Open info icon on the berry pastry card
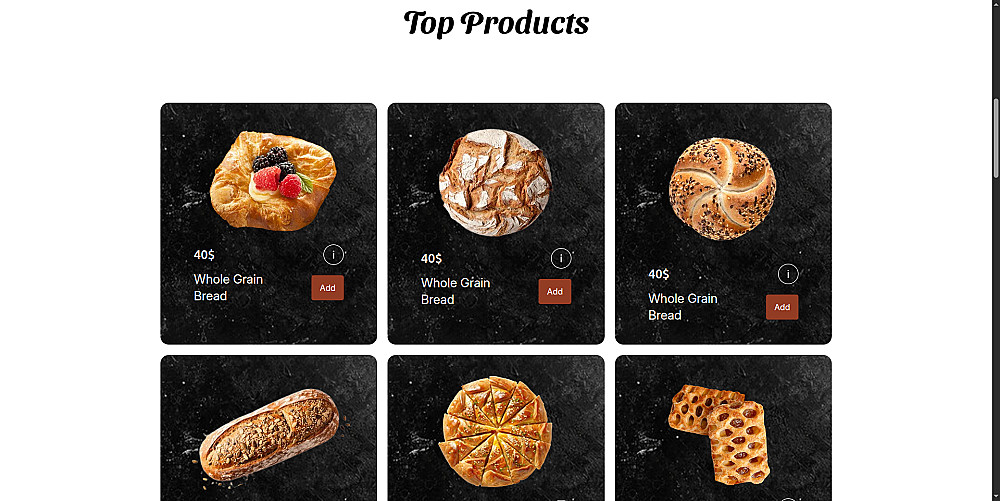Screen dimensions: 1000x501 (334, 254)
